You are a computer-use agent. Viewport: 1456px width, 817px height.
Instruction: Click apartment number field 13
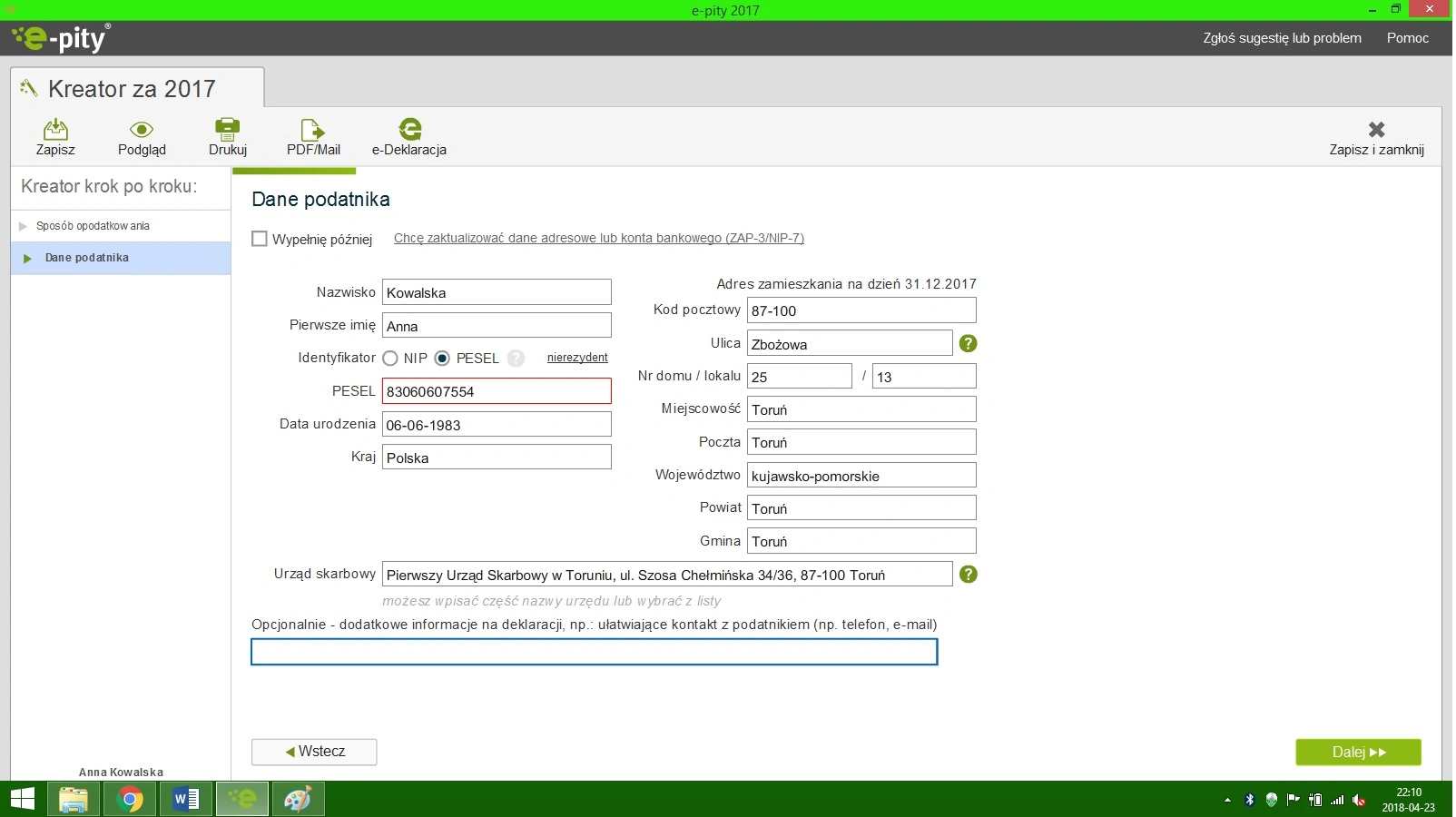[924, 376]
